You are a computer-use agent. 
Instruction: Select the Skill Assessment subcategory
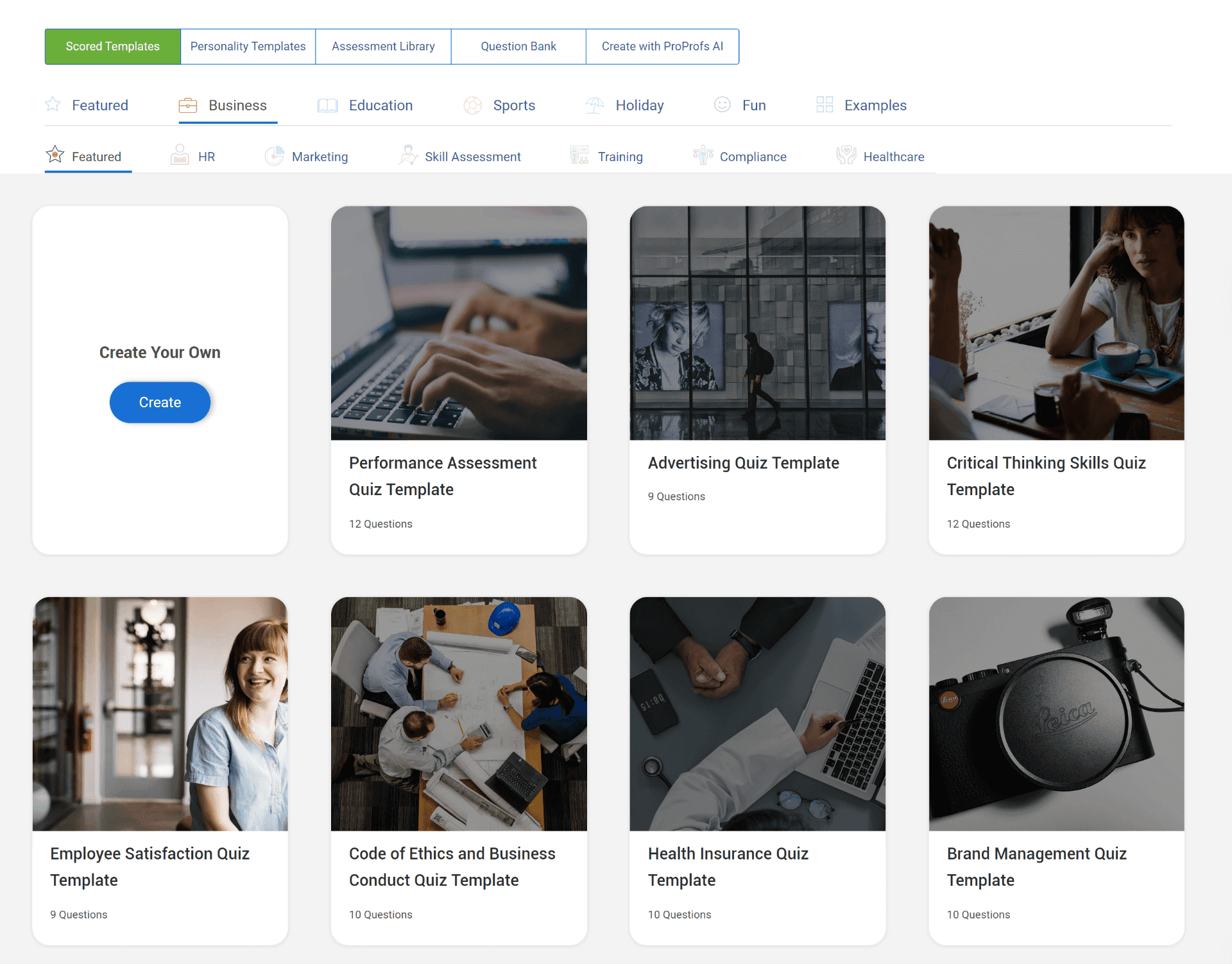pos(472,156)
